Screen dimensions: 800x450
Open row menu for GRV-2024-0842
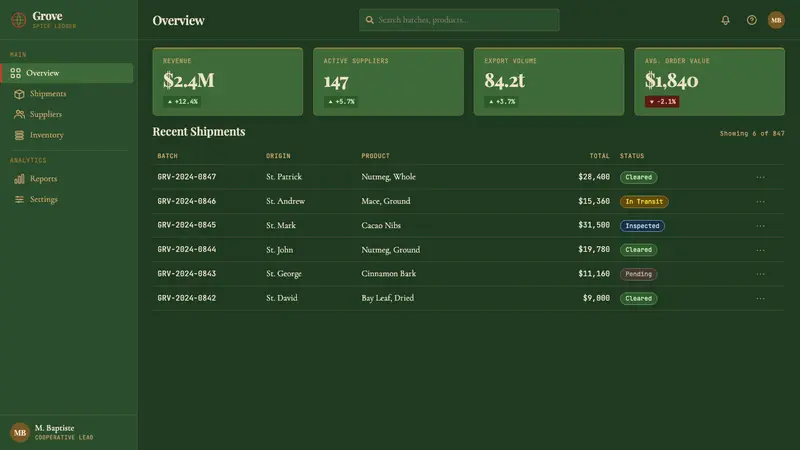point(760,298)
